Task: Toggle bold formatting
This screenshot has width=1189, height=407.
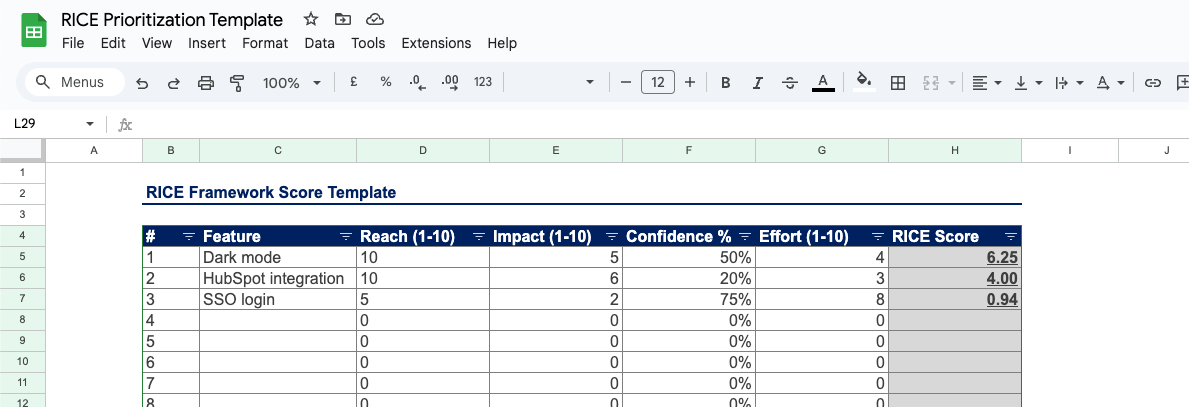Action: pos(726,83)
